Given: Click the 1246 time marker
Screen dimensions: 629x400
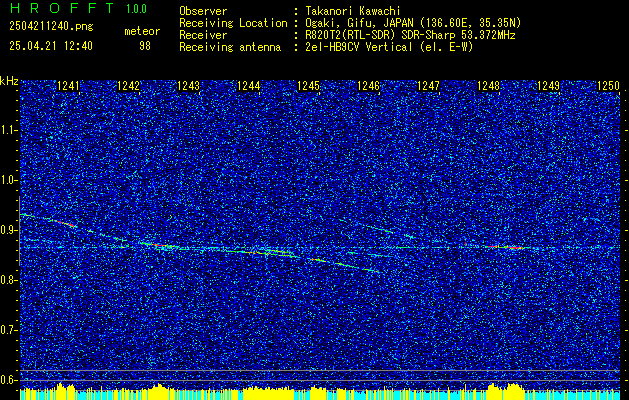Looking at the screenshot, I should (368, 86).
